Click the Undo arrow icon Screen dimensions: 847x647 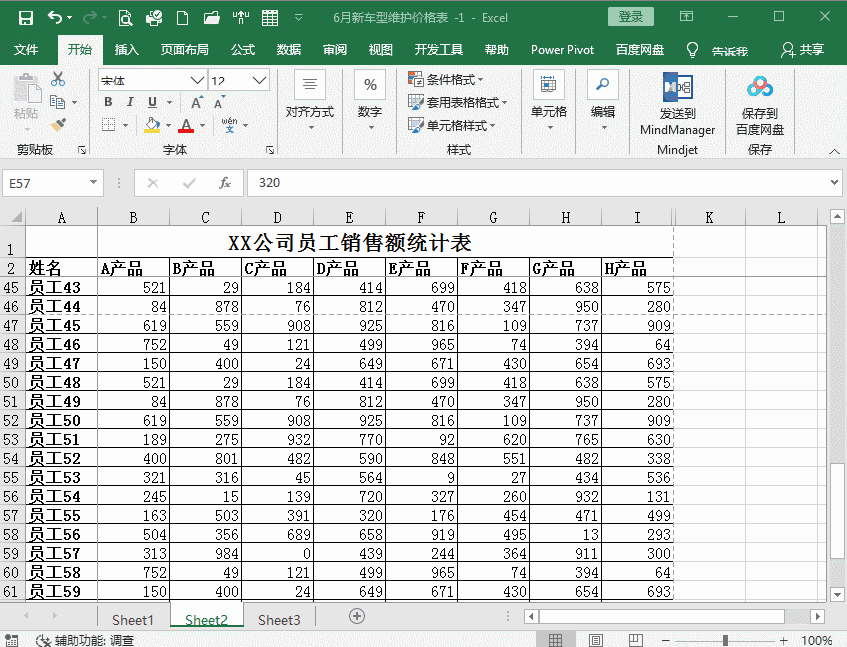(x=56, y=18)
